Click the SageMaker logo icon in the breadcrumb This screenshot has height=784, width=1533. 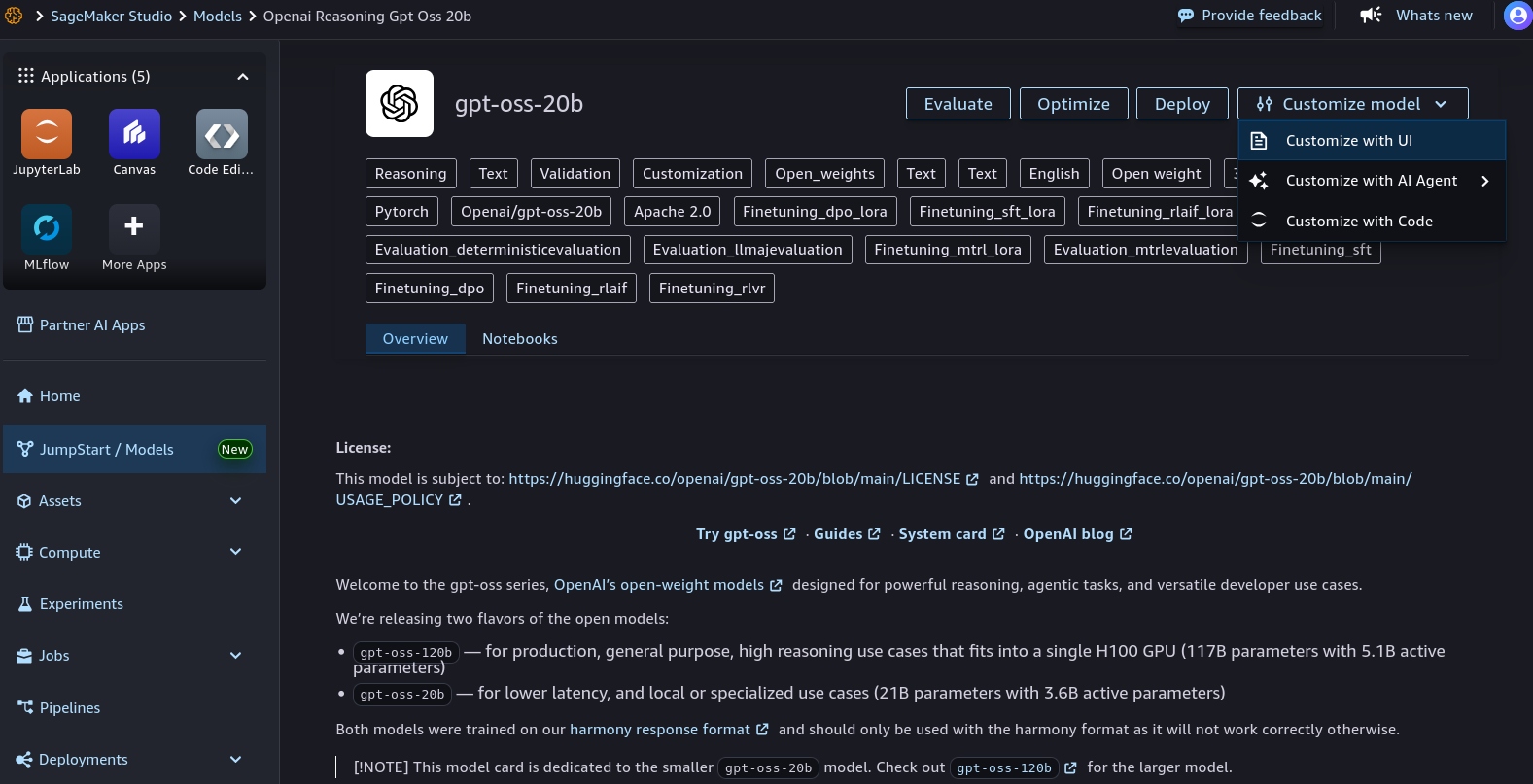[14, 16]
